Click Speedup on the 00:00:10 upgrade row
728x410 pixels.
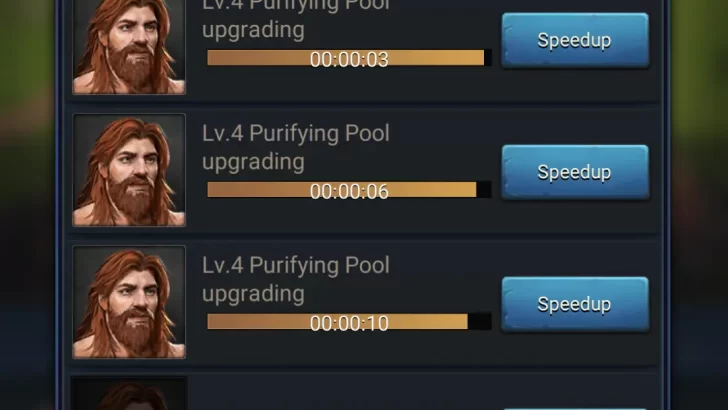point(575,304)
